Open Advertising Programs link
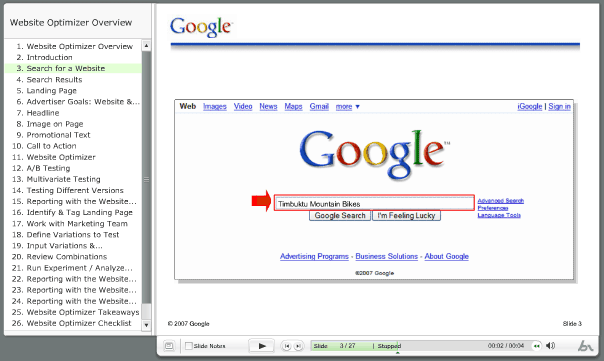604x361 pixels. pos(314,257)
